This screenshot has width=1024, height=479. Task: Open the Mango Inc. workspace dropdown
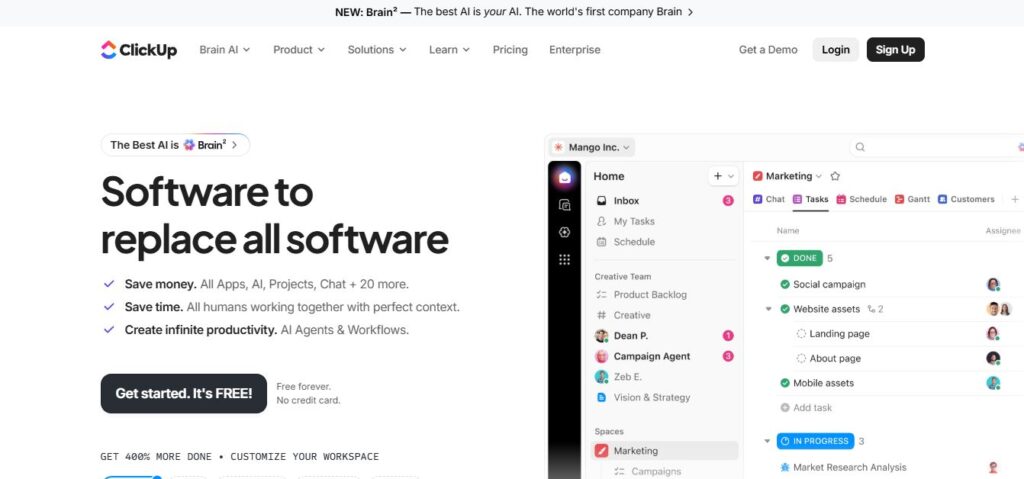pos(592,147)
